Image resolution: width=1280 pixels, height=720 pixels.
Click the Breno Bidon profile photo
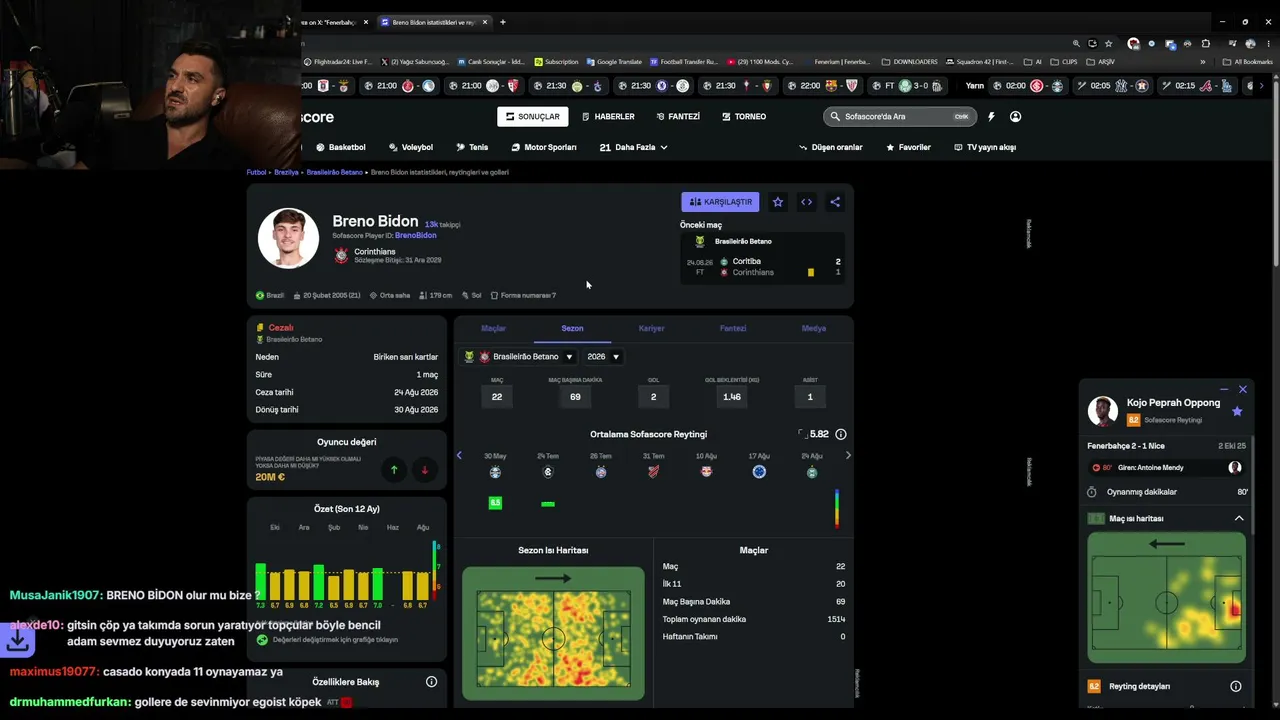(x=288, y=238)
